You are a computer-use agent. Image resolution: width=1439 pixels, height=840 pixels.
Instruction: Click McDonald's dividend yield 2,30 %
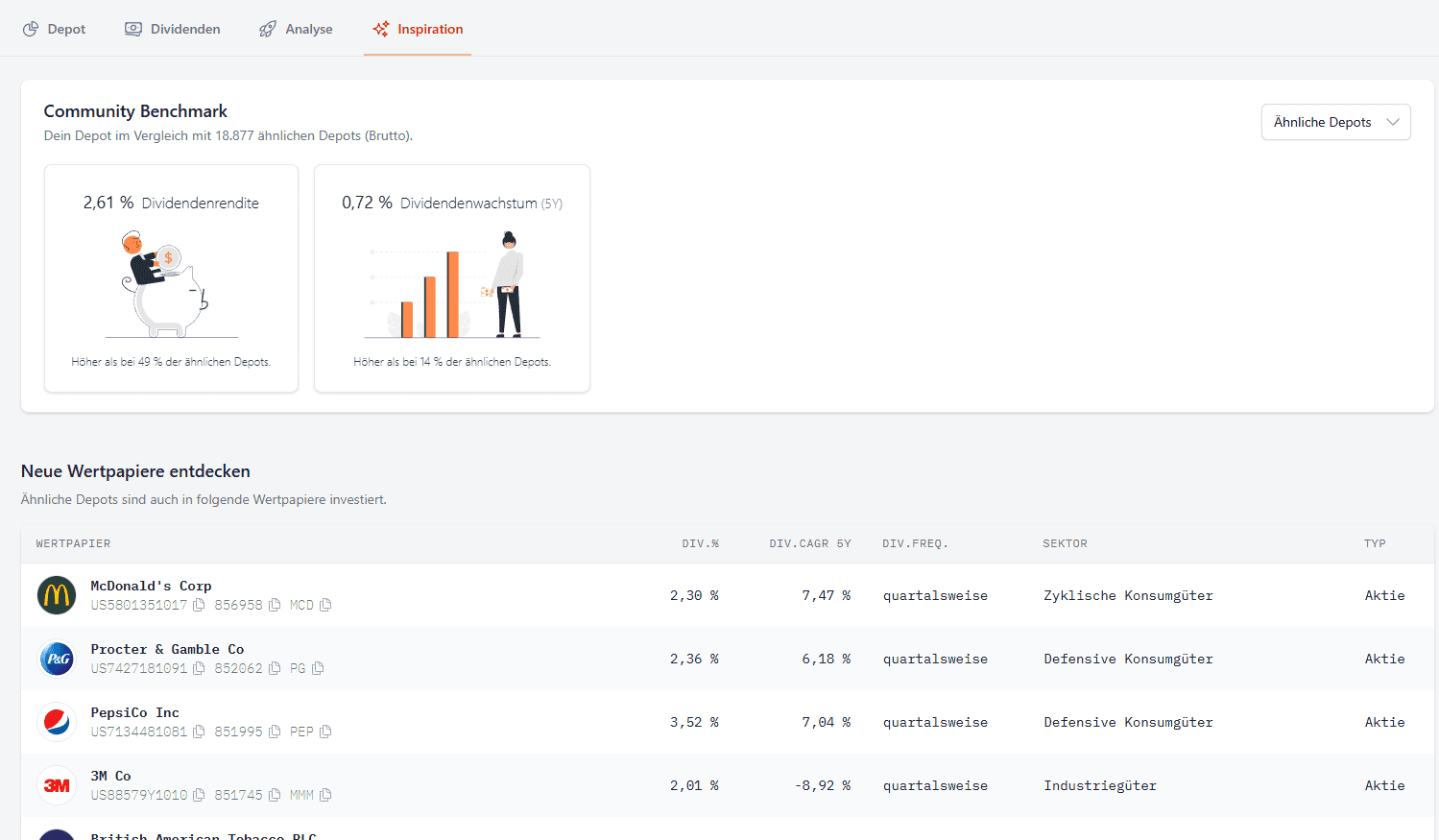click(x=694, y=595)
